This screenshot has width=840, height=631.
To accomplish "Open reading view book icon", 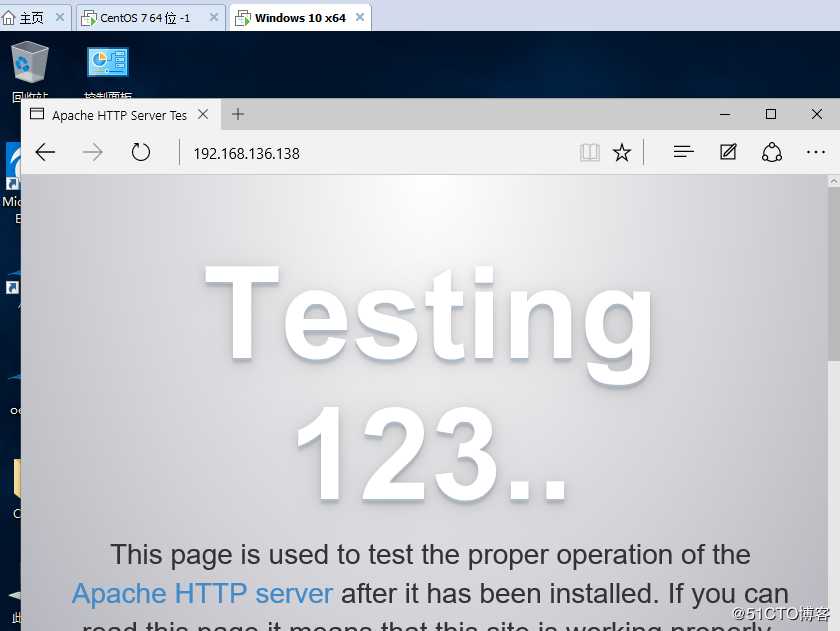I will point(590,153).
